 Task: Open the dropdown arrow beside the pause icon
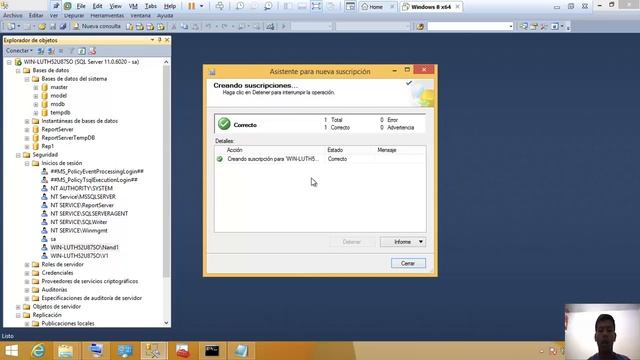[x=201, y=6]
